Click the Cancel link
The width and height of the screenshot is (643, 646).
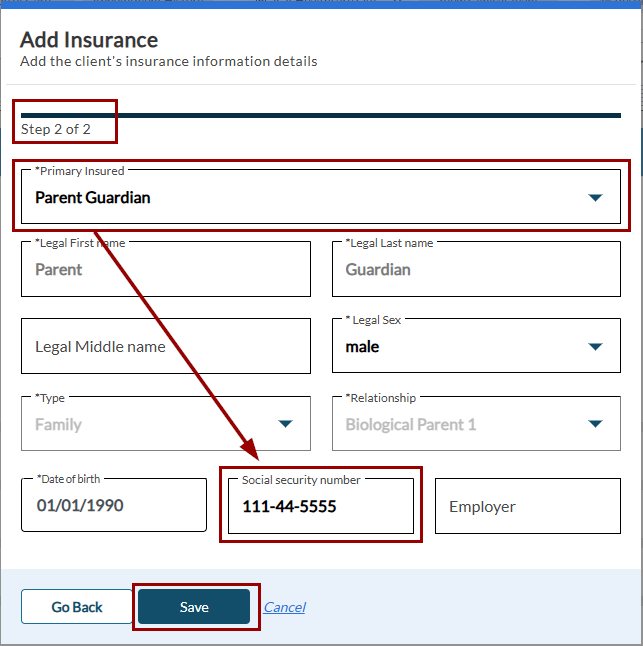pyautogui.click(x=285, y=607)
